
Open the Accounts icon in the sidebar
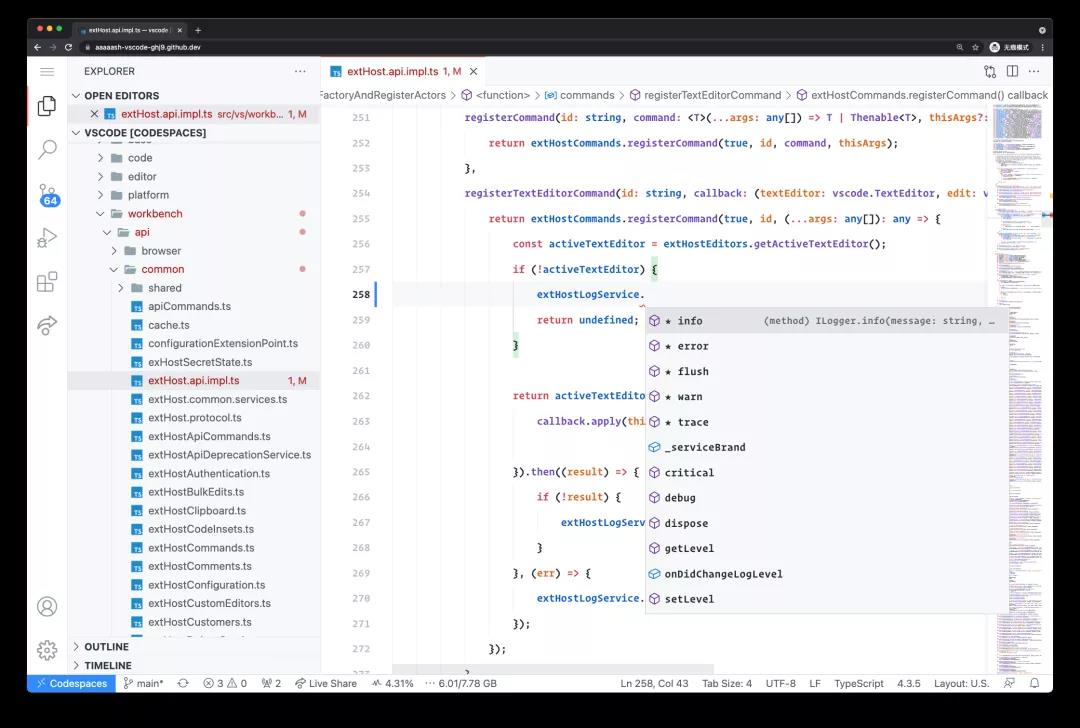coord(46,606)
